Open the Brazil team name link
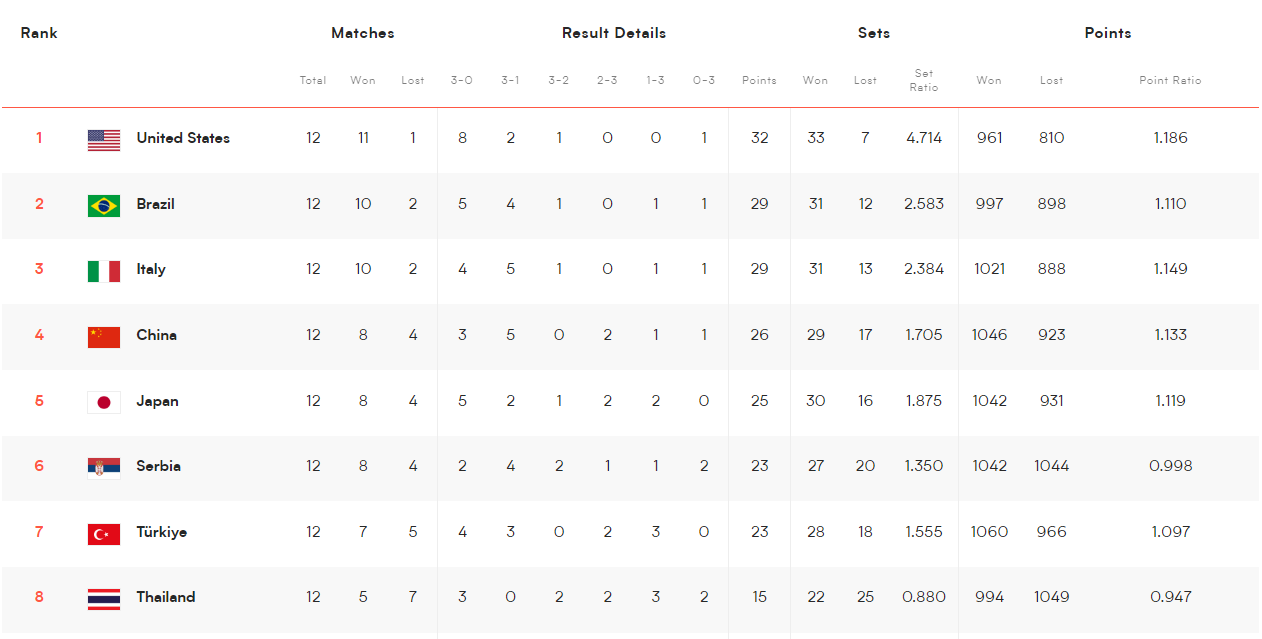 pos(155,204)
